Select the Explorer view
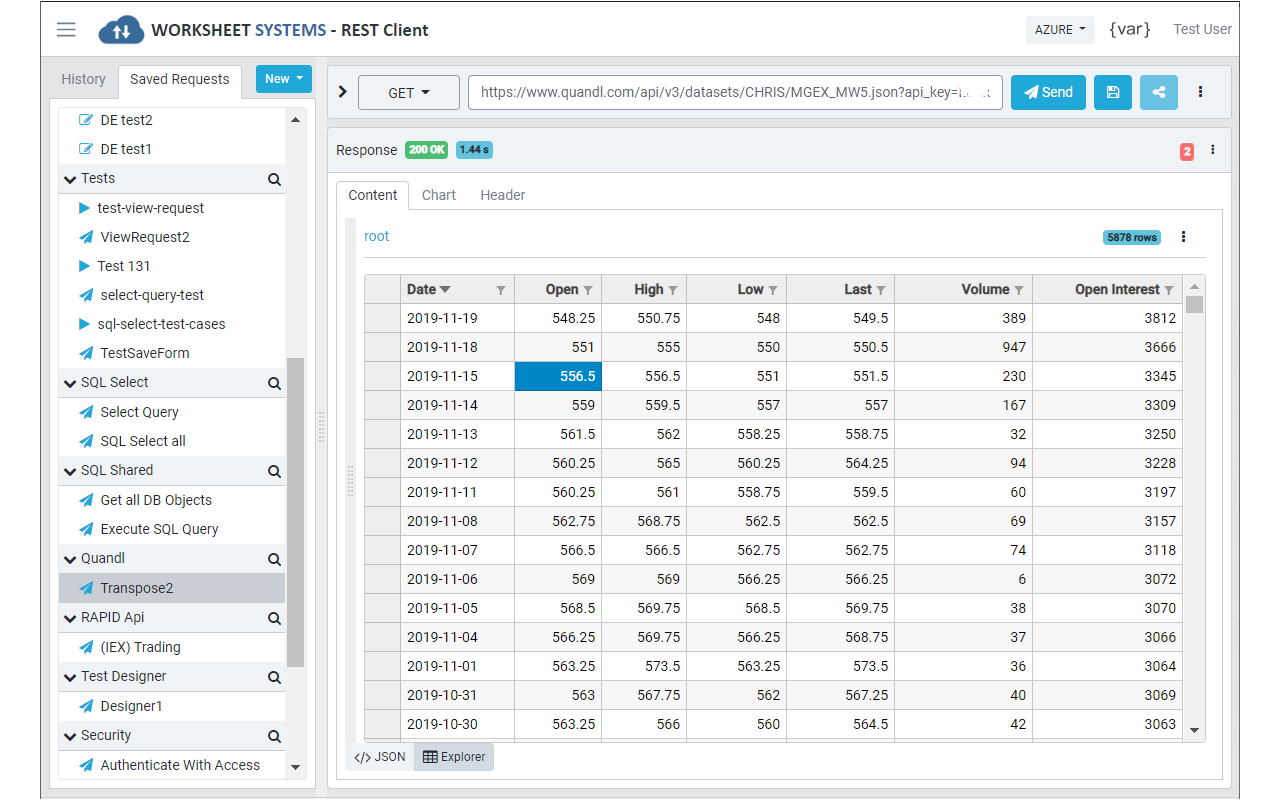 point(454,757)
